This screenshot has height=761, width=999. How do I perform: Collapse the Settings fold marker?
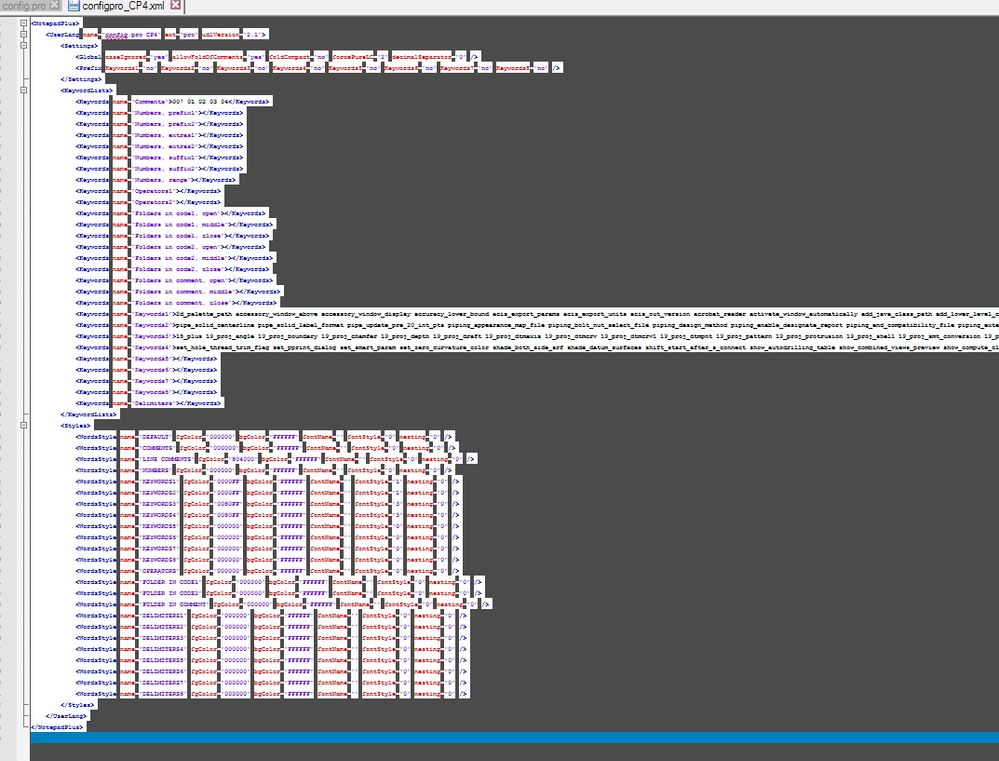(24, 45)
